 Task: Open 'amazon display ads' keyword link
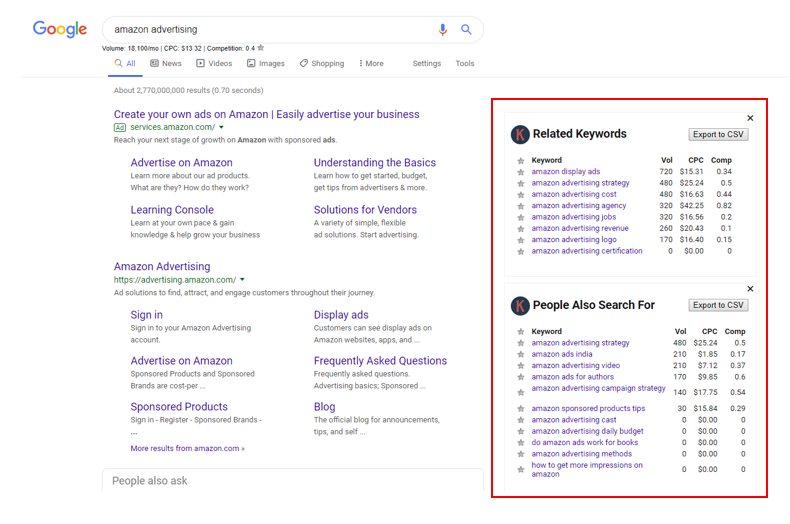tap(565, 172)
